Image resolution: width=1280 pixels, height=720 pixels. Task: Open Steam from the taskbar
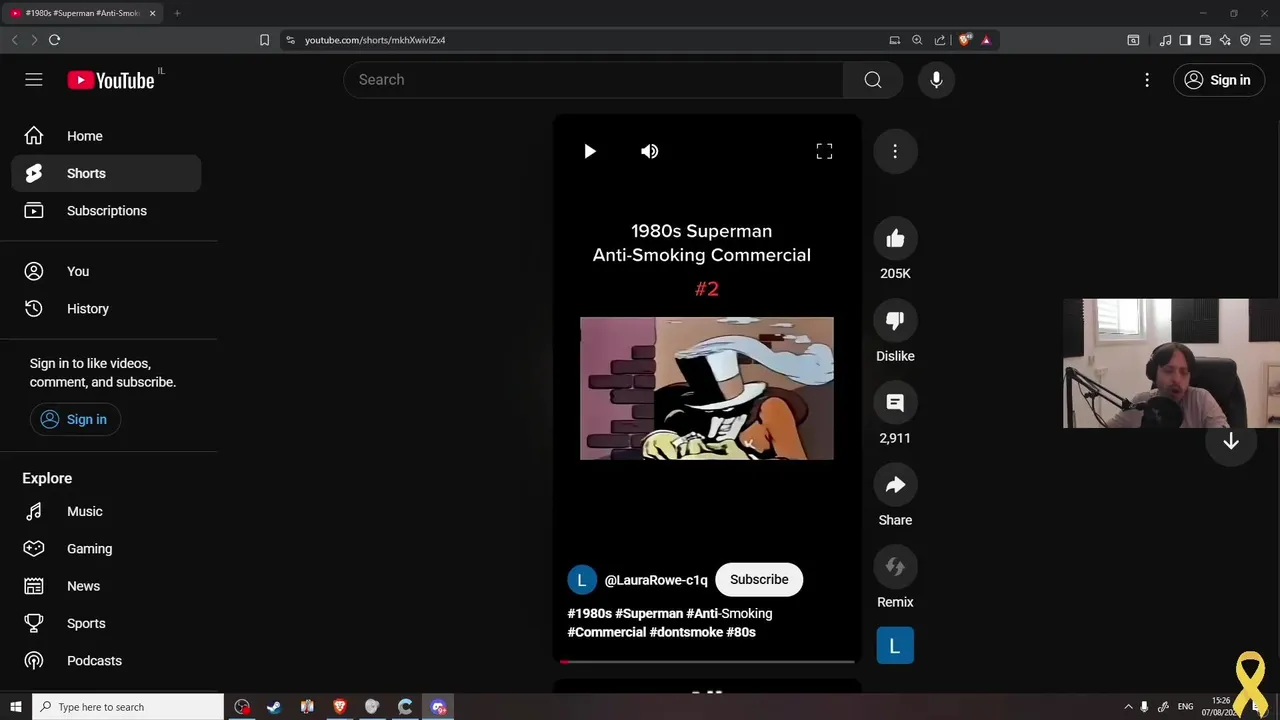pos(274,707)
